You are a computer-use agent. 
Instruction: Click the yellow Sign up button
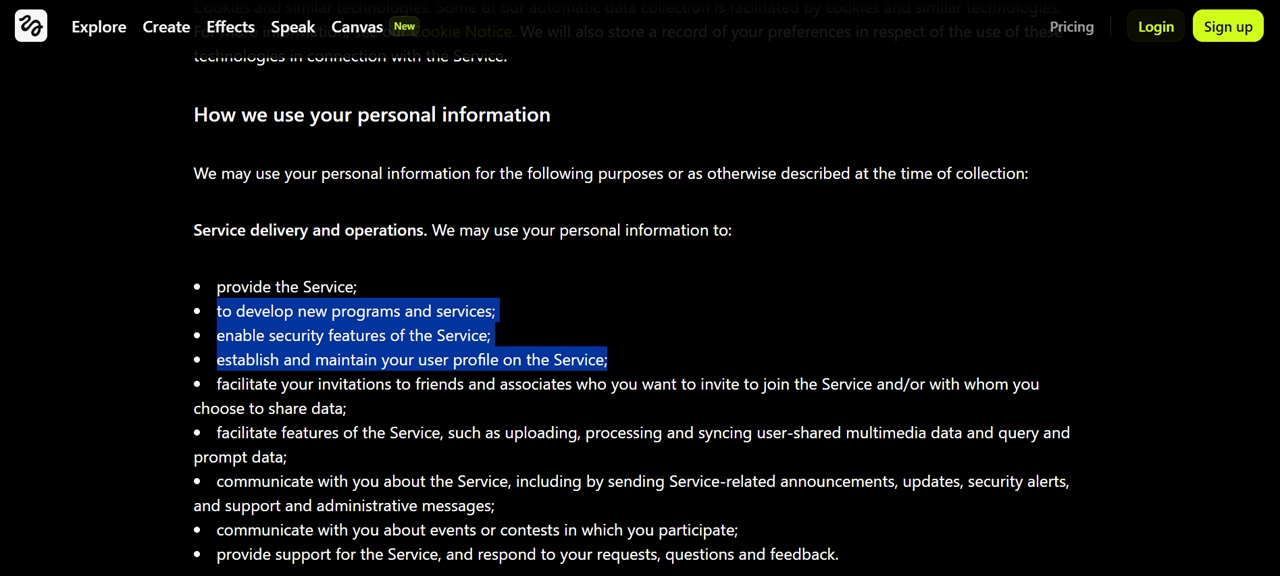[x=1228, y=27]
